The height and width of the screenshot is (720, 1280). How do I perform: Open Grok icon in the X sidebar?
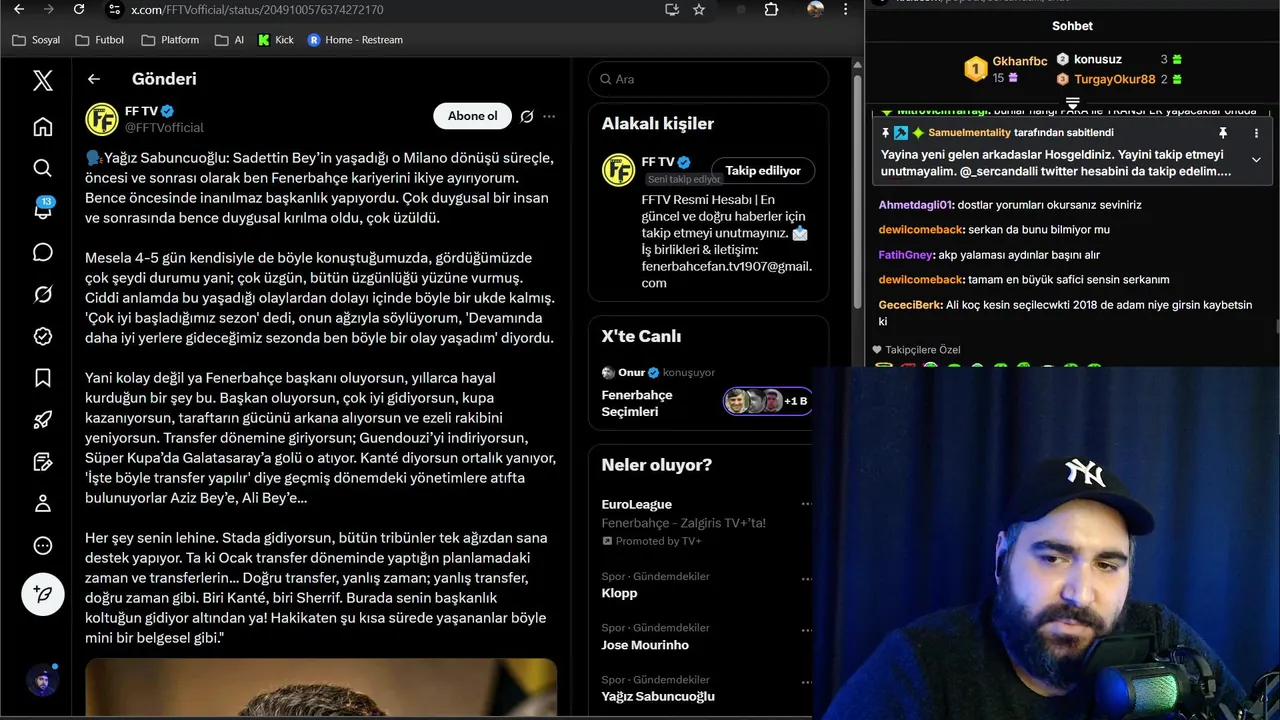pyautogui.click(x=42, y=294)
